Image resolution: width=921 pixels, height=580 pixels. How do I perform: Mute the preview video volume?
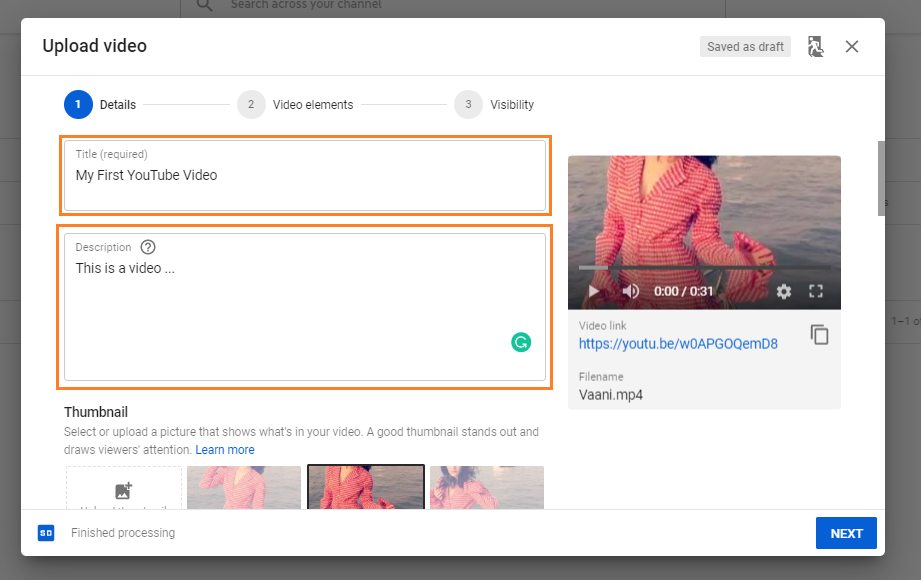(x=631, y=291)
